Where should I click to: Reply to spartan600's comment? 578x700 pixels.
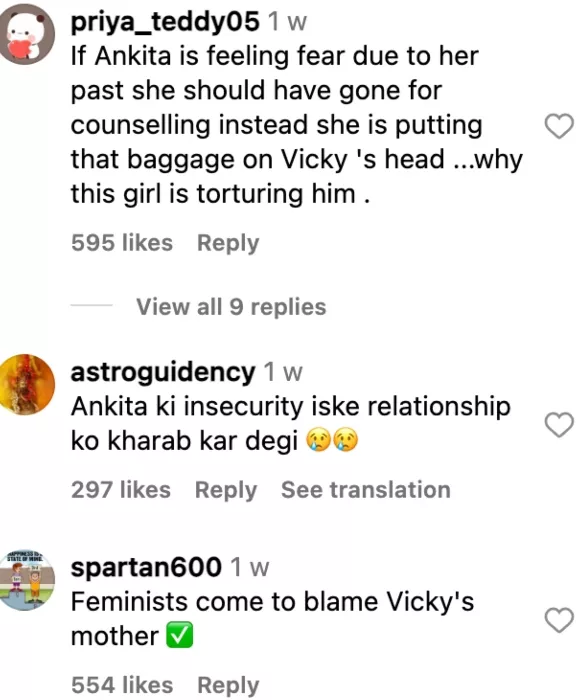click(228, 685)
